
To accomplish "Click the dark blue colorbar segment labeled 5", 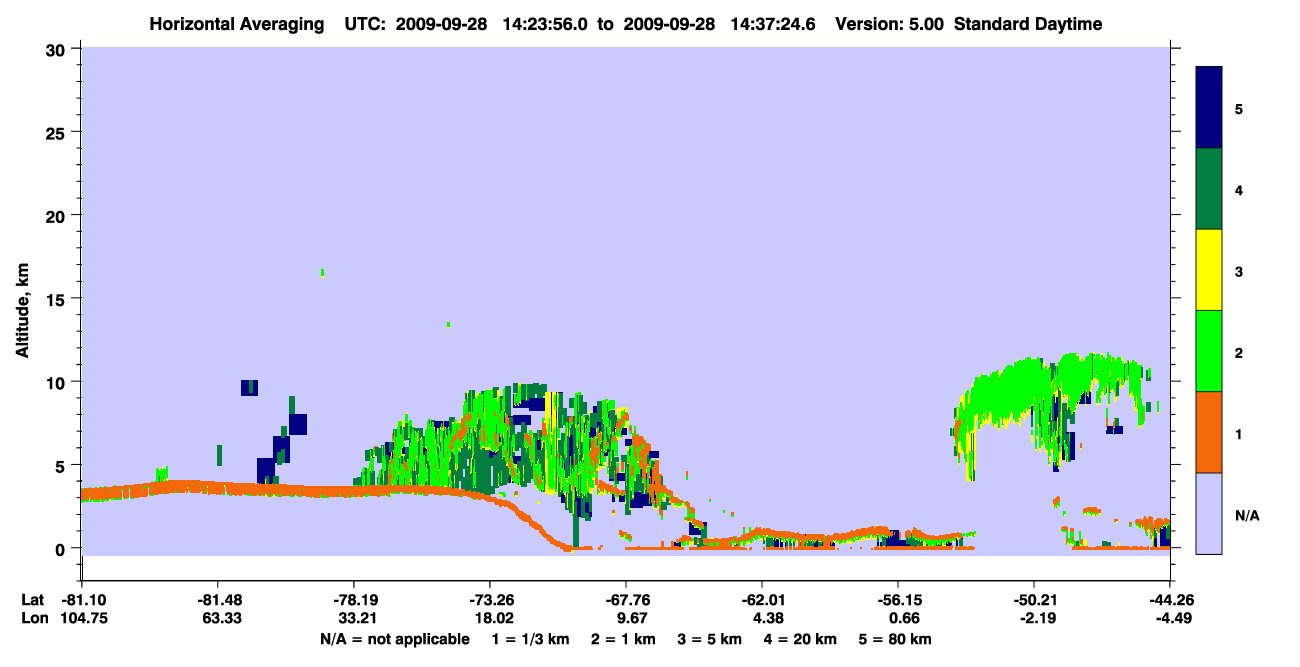I will point(1209,107).
